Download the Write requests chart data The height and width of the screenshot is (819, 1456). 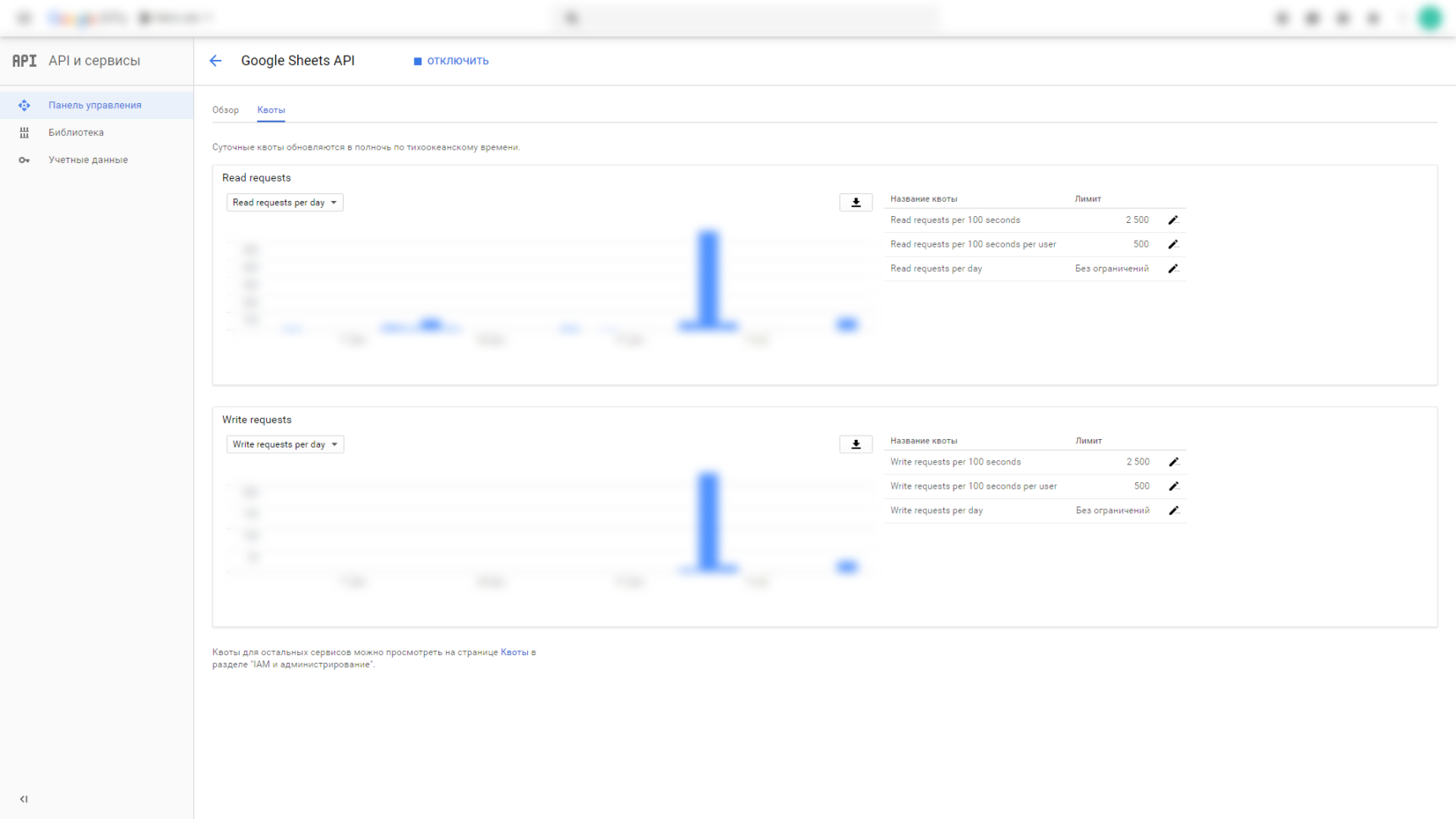pos(856,444)
